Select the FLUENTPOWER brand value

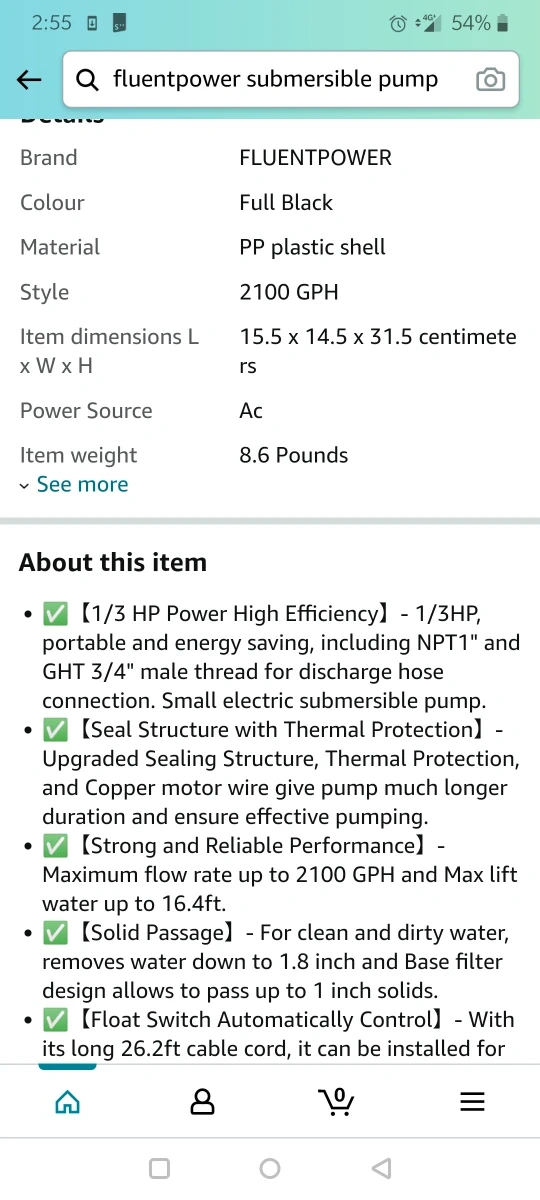tap(316, 157)
